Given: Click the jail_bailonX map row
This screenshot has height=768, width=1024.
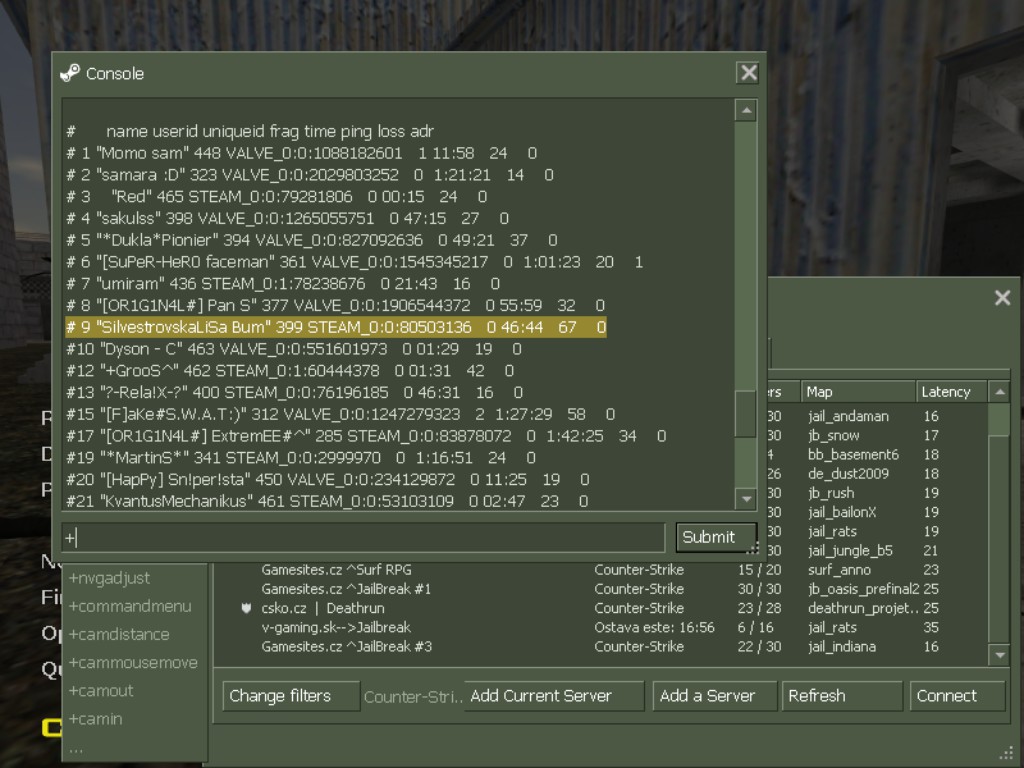Looking at the screenshot, I should coord(842,512).
